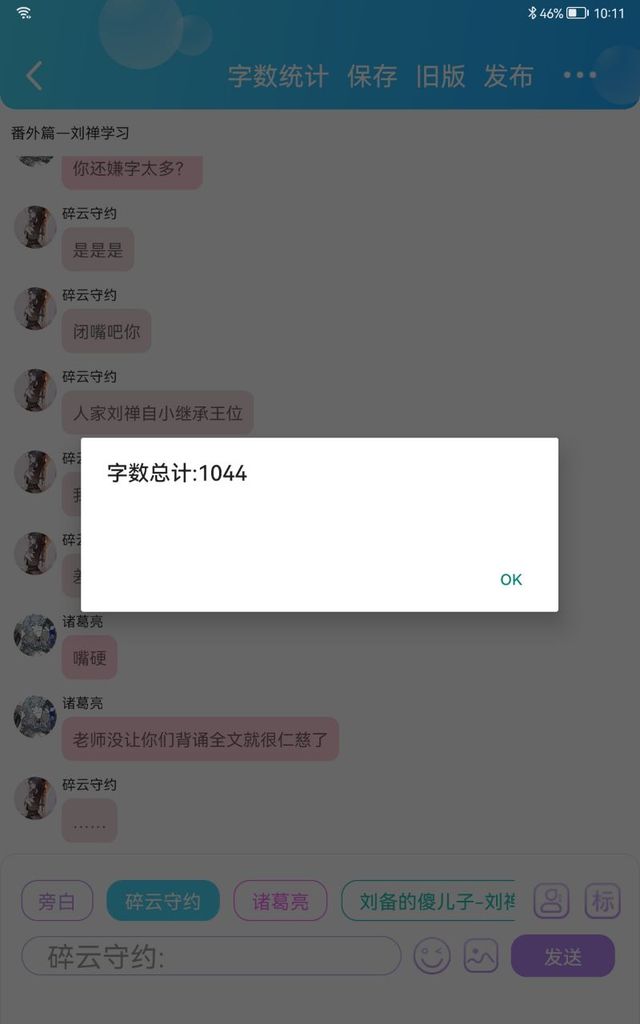Confirm the word count dialog with OK

(511, 579)
